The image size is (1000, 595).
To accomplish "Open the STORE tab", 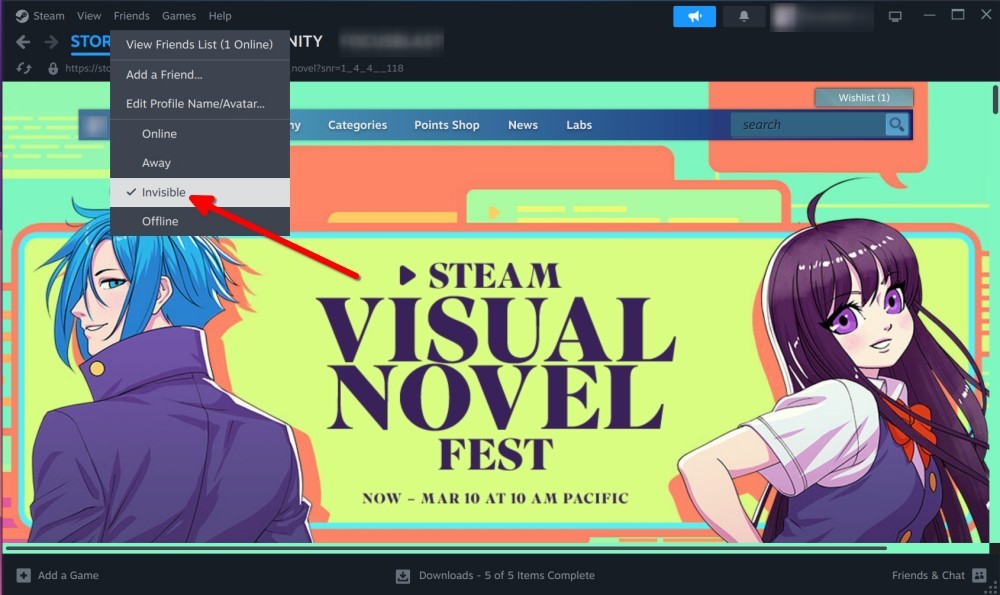I will point(90,42).
